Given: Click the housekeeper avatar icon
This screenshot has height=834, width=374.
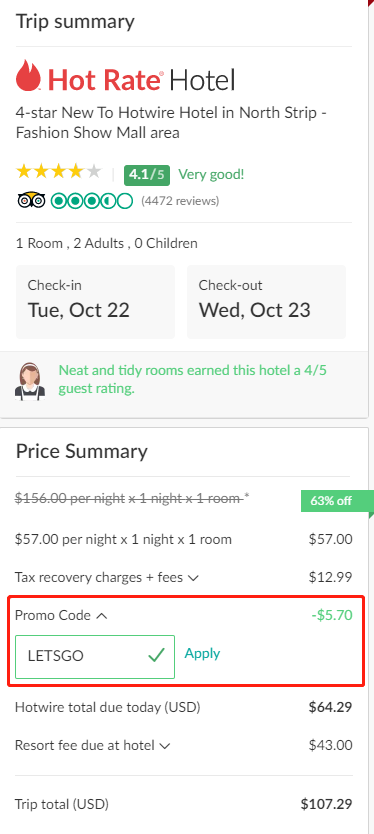Looking at the screenshot, I should (30, 381).
